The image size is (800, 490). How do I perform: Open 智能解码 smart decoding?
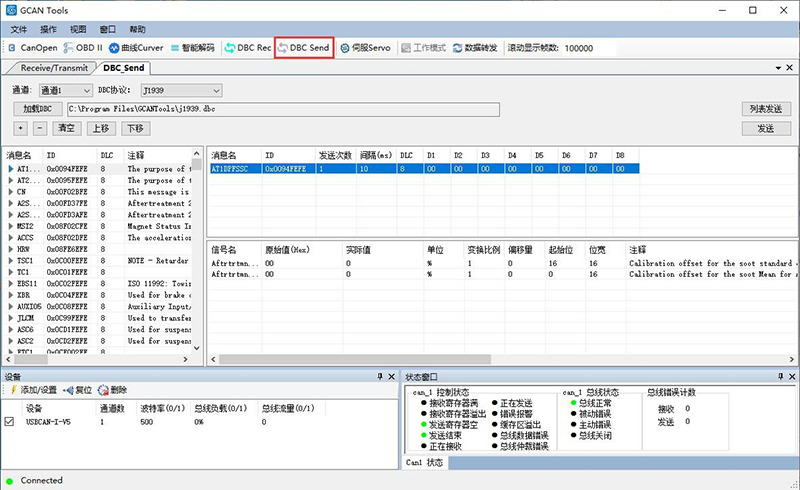tap(194, 47)
